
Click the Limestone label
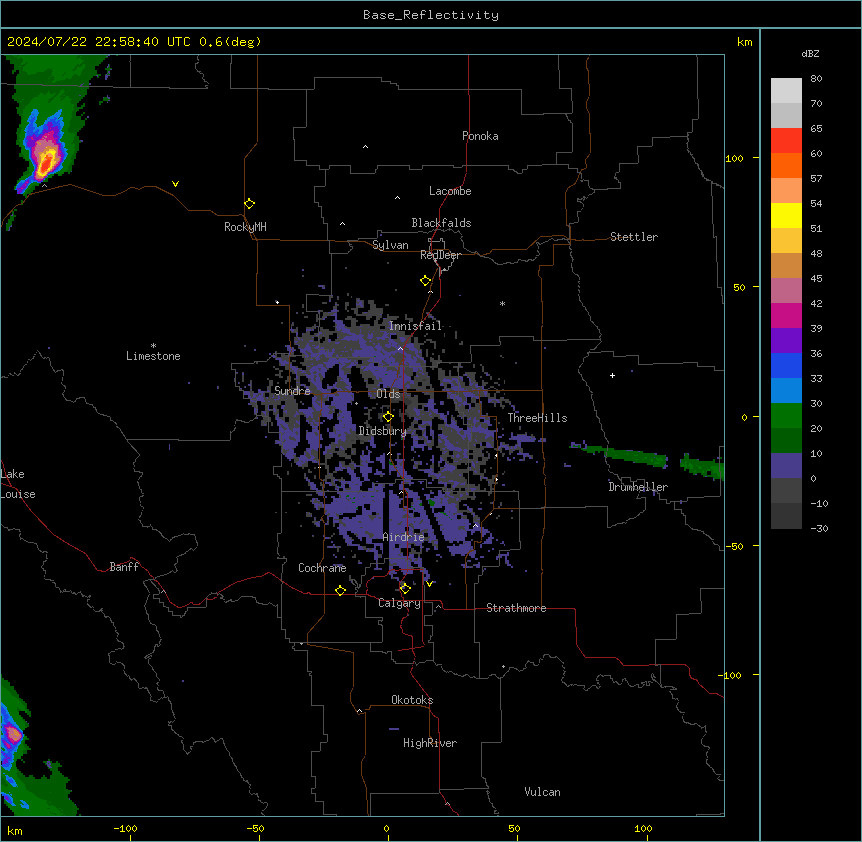click(x=153, y=356)
